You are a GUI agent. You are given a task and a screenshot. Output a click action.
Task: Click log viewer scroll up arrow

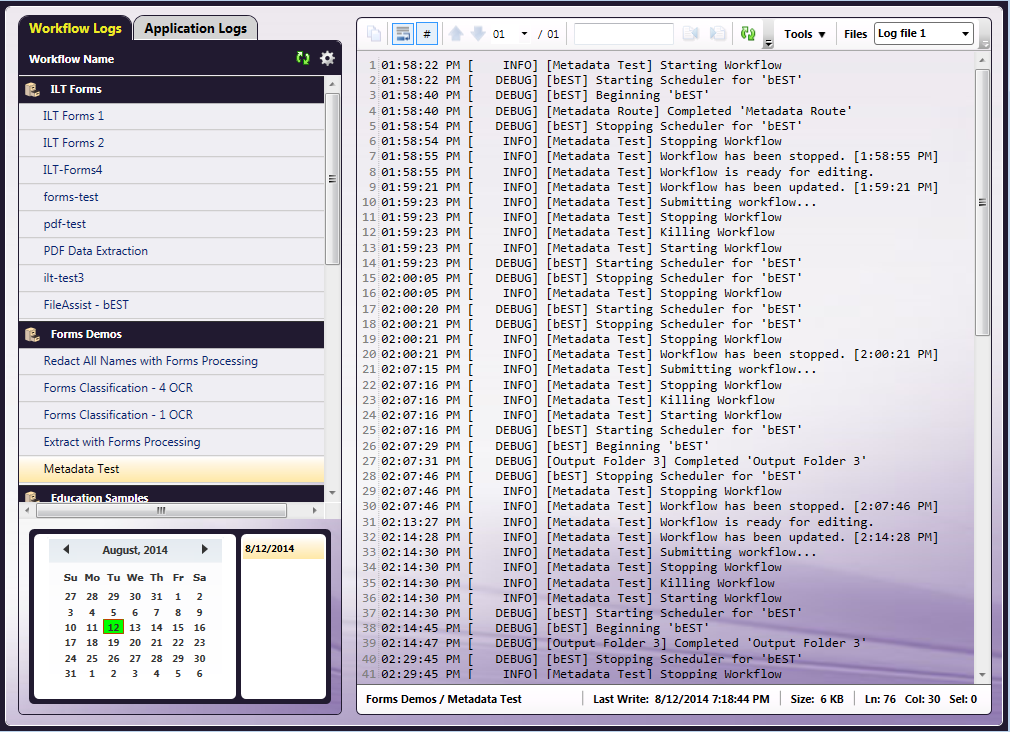click(982, 60)
